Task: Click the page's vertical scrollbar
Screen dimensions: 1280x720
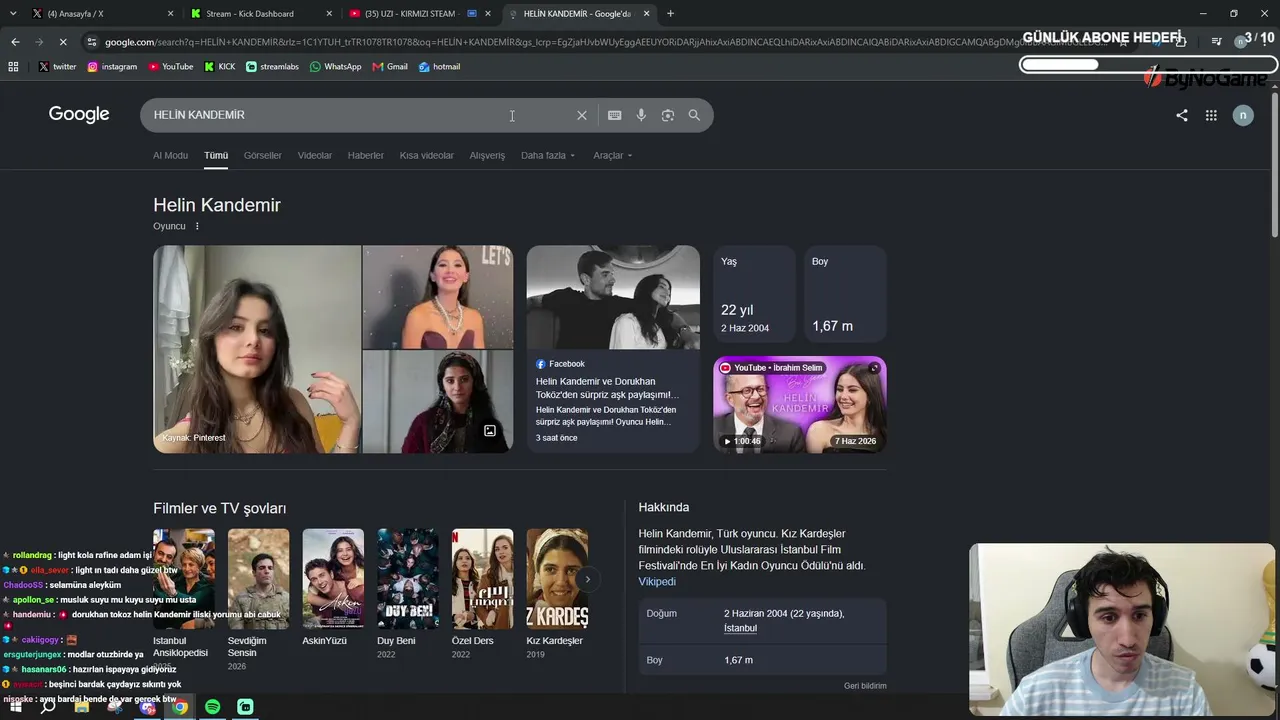Action: (x=1274, y=165)
